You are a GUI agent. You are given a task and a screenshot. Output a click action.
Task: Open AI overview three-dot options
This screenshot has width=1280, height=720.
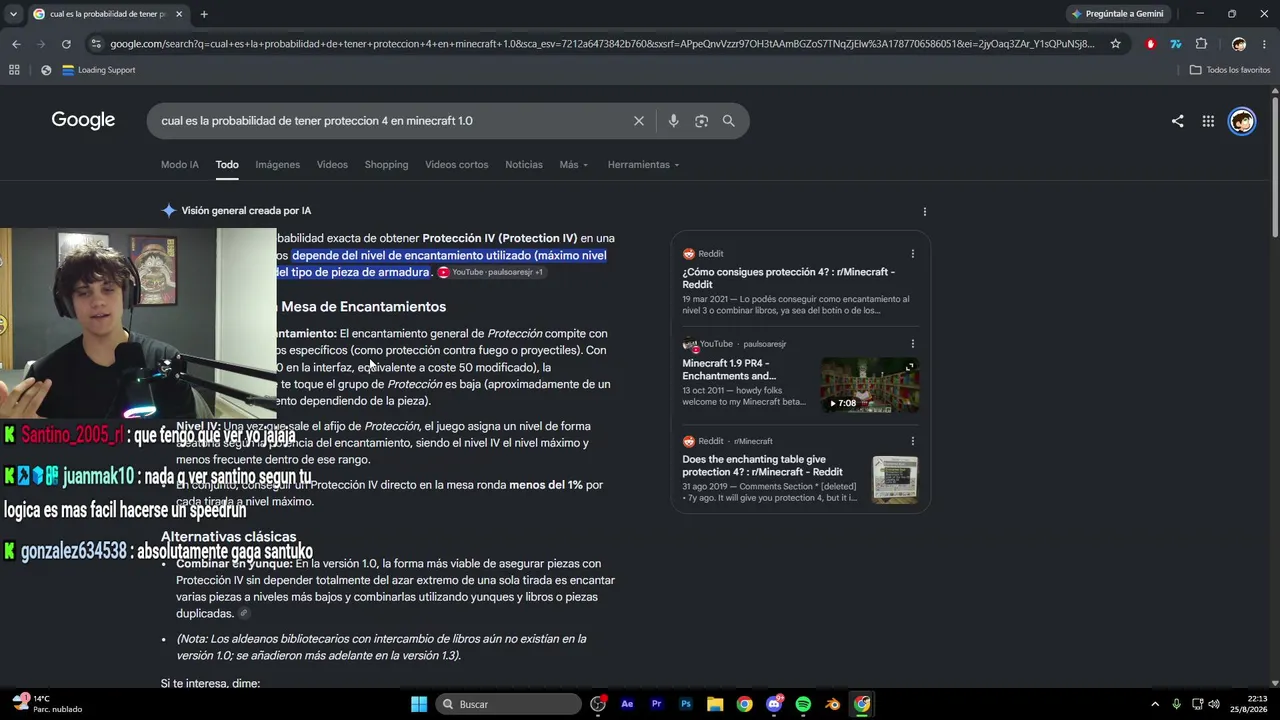tap(924, 211)
